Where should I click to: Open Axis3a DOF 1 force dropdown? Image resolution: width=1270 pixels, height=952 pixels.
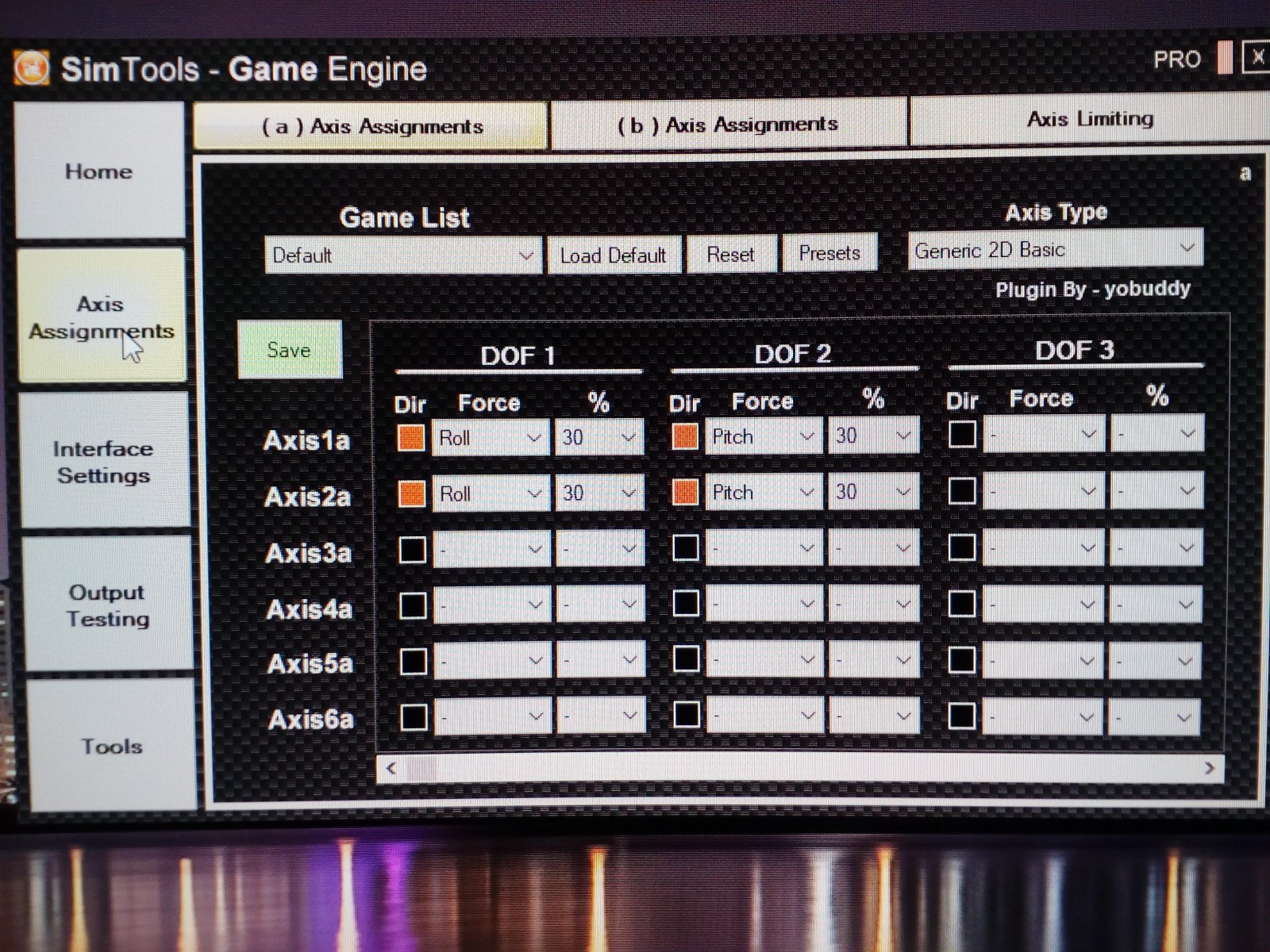pyautogui.click(x=491, y=549)
